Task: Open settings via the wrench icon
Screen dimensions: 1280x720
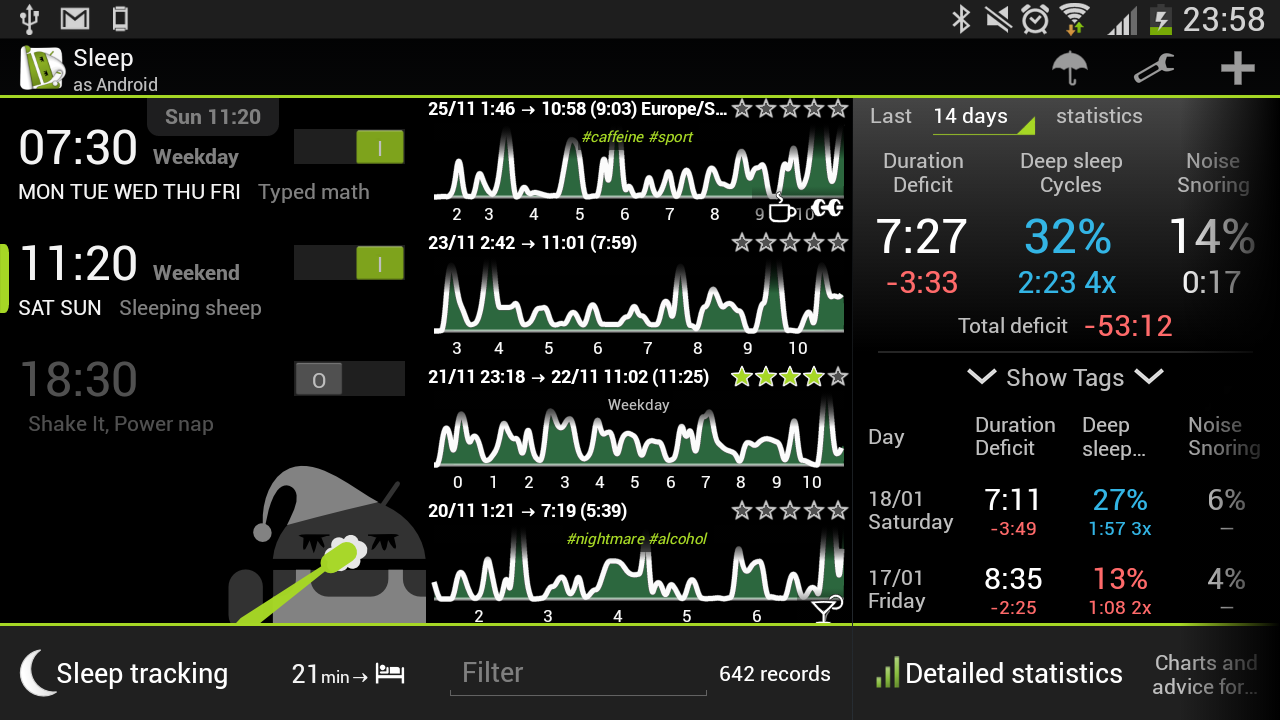Action: 1153,68
